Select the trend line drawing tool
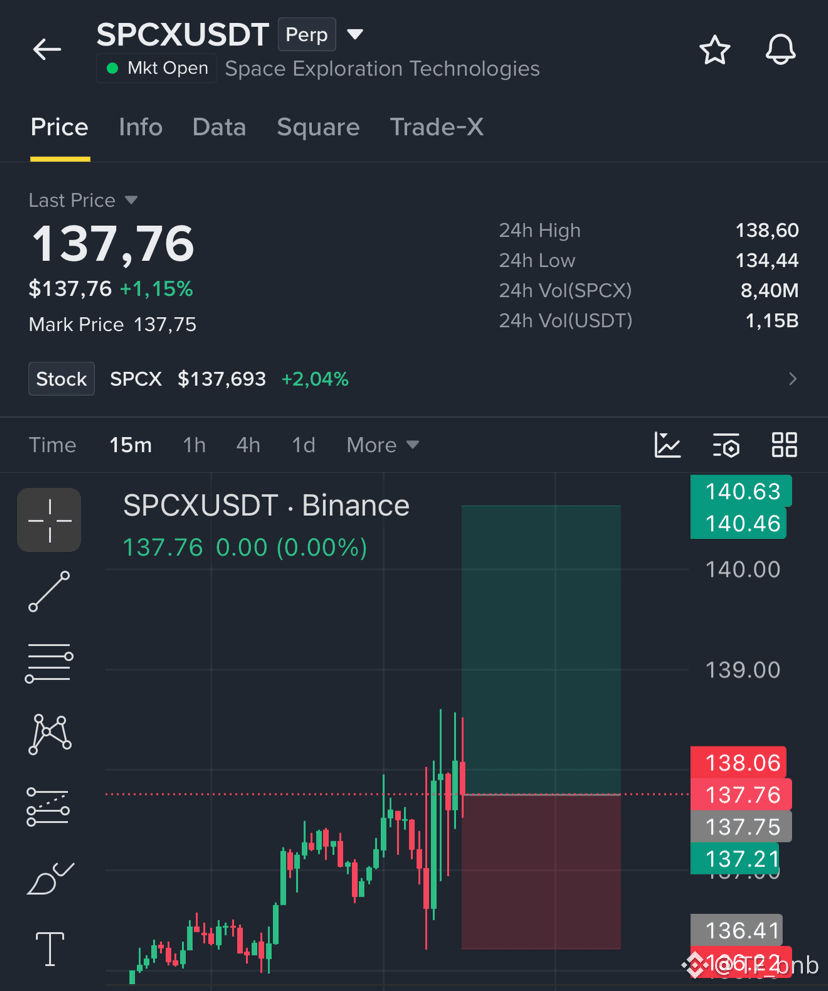828x991 pixels. (49, 592)
